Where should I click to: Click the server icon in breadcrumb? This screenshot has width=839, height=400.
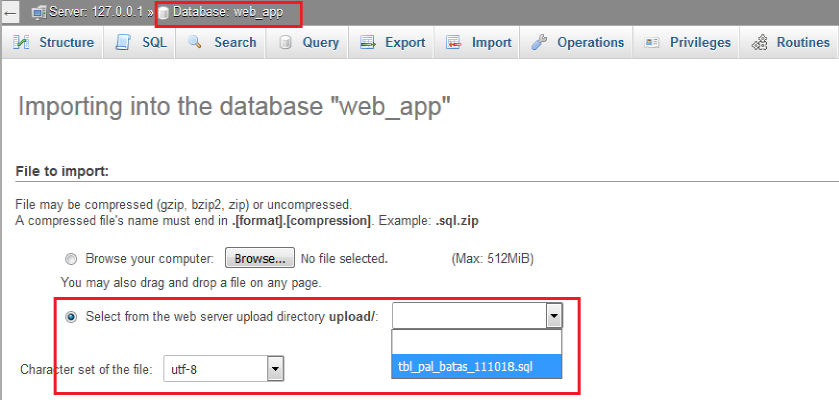click(39, 13)
